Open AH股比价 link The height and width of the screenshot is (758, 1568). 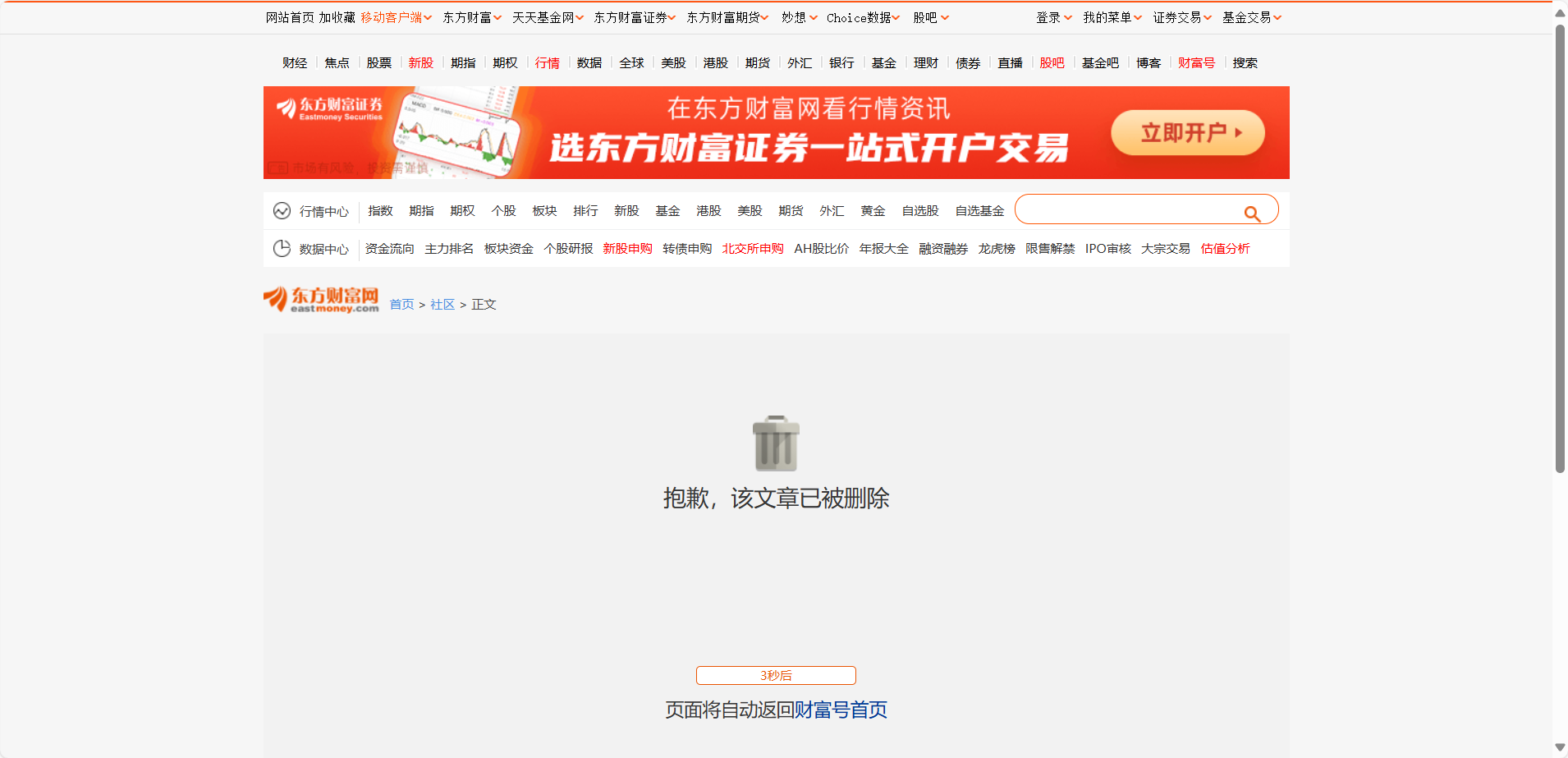pos(821,249)
